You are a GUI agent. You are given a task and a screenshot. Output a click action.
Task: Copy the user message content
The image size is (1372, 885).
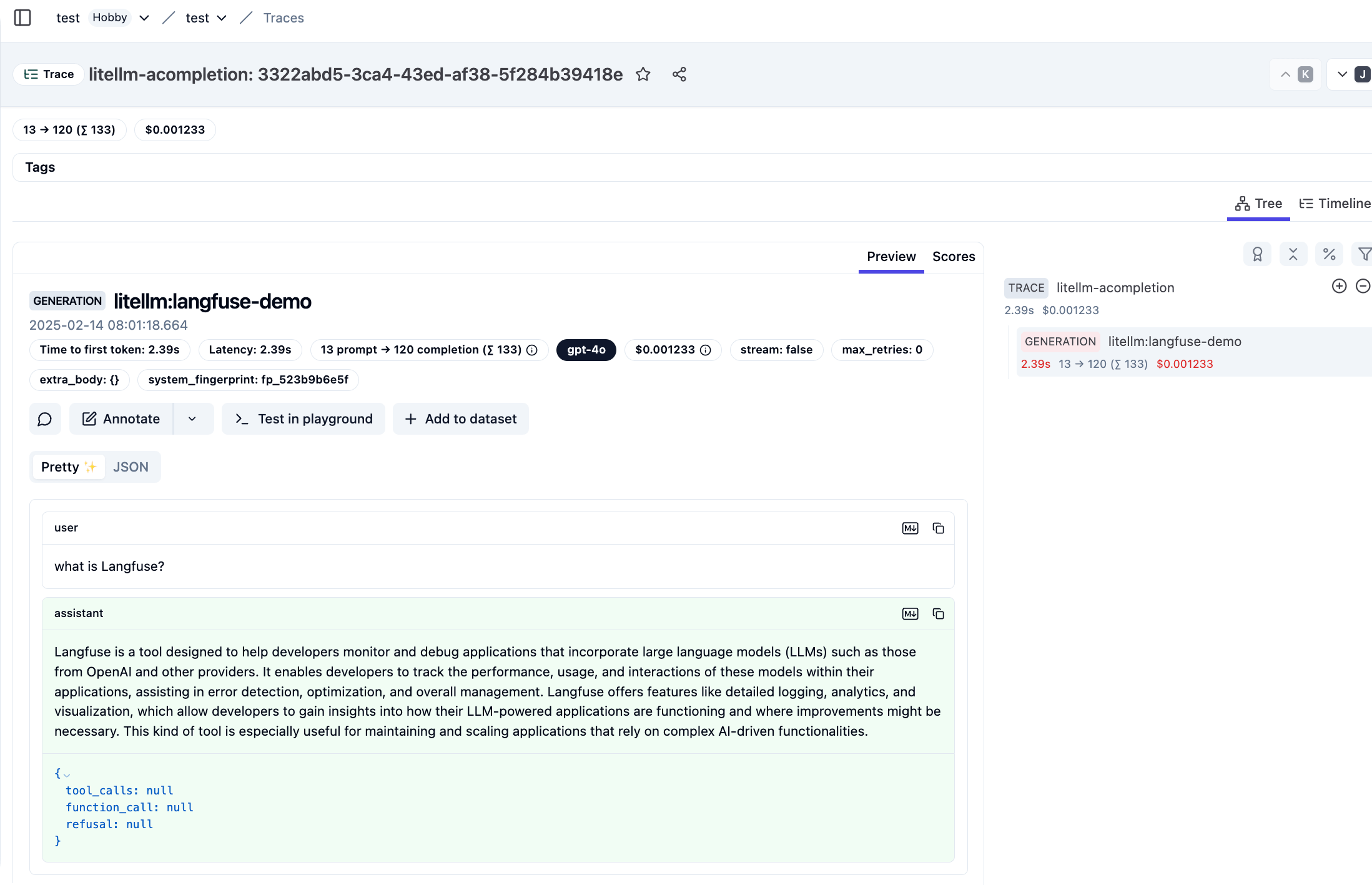937,528
